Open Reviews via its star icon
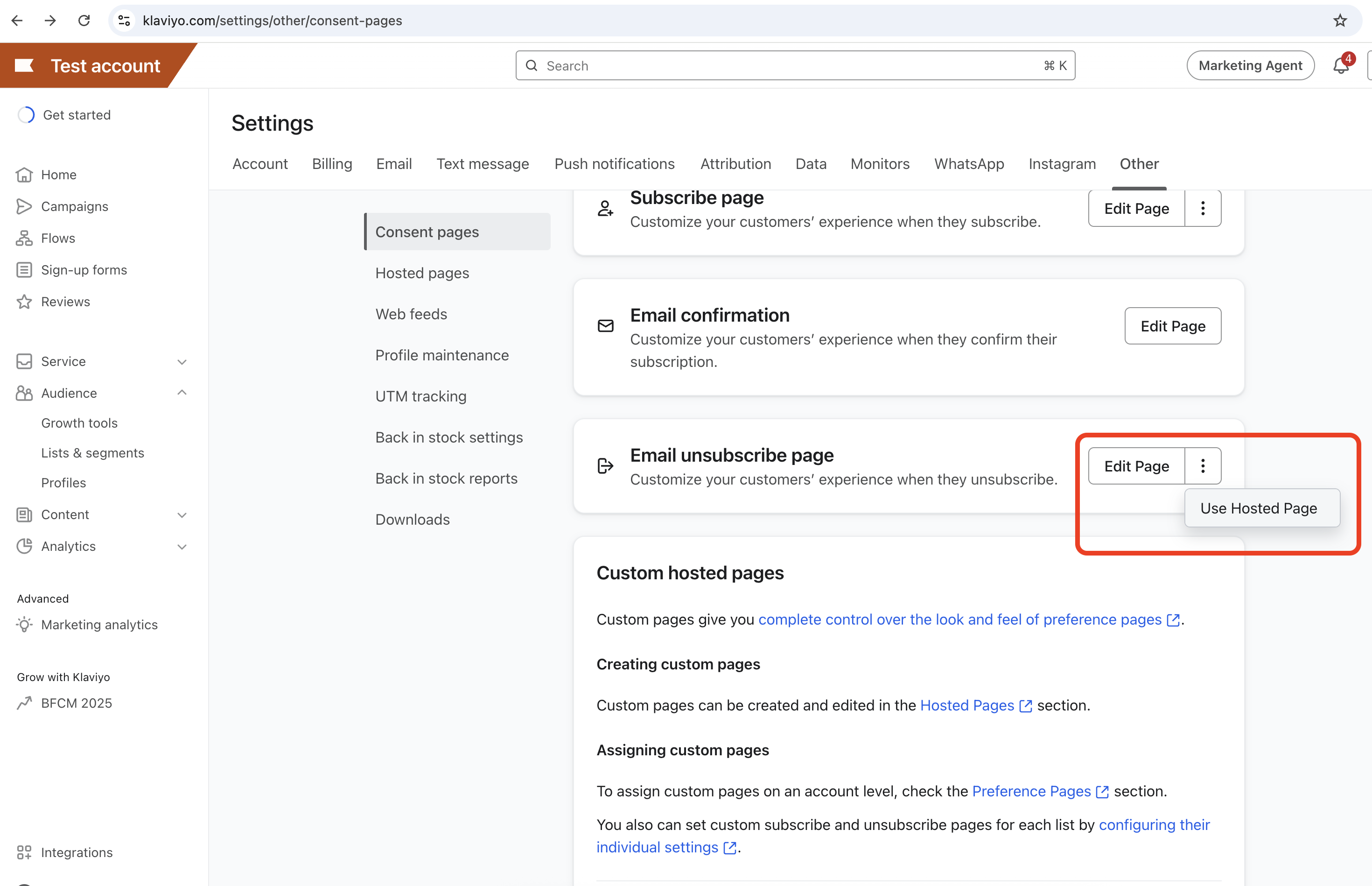This screenshot has height=886, width=1372. pyautogui.click(x=24, y=301)
